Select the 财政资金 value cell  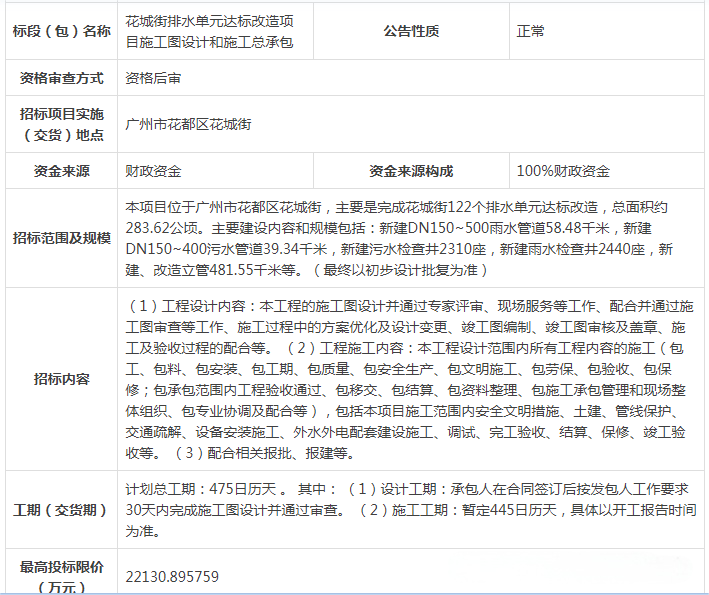coord(153,171)
